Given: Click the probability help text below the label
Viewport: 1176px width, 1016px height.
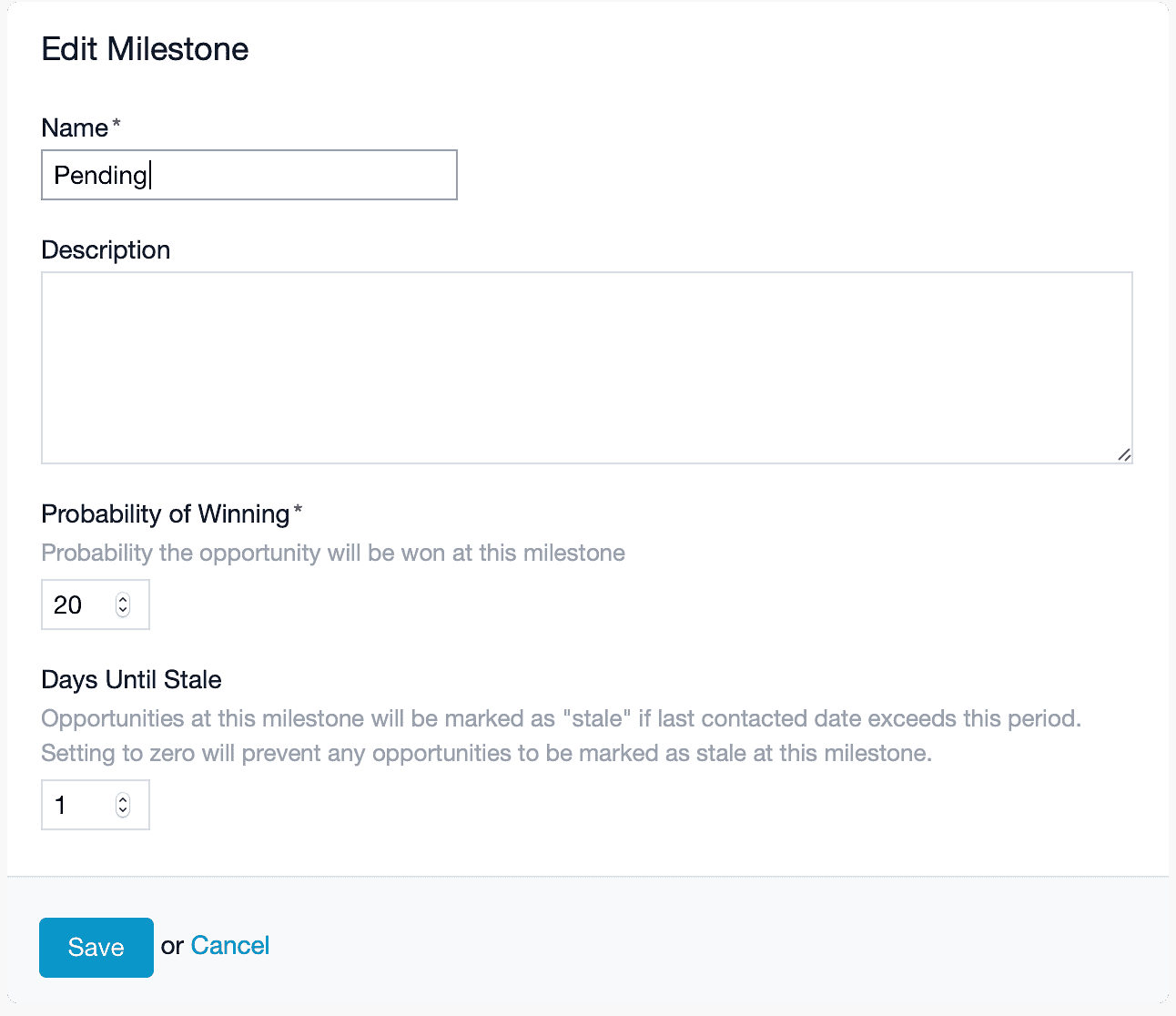Looking at the screenshot, I should coord(333,554).
